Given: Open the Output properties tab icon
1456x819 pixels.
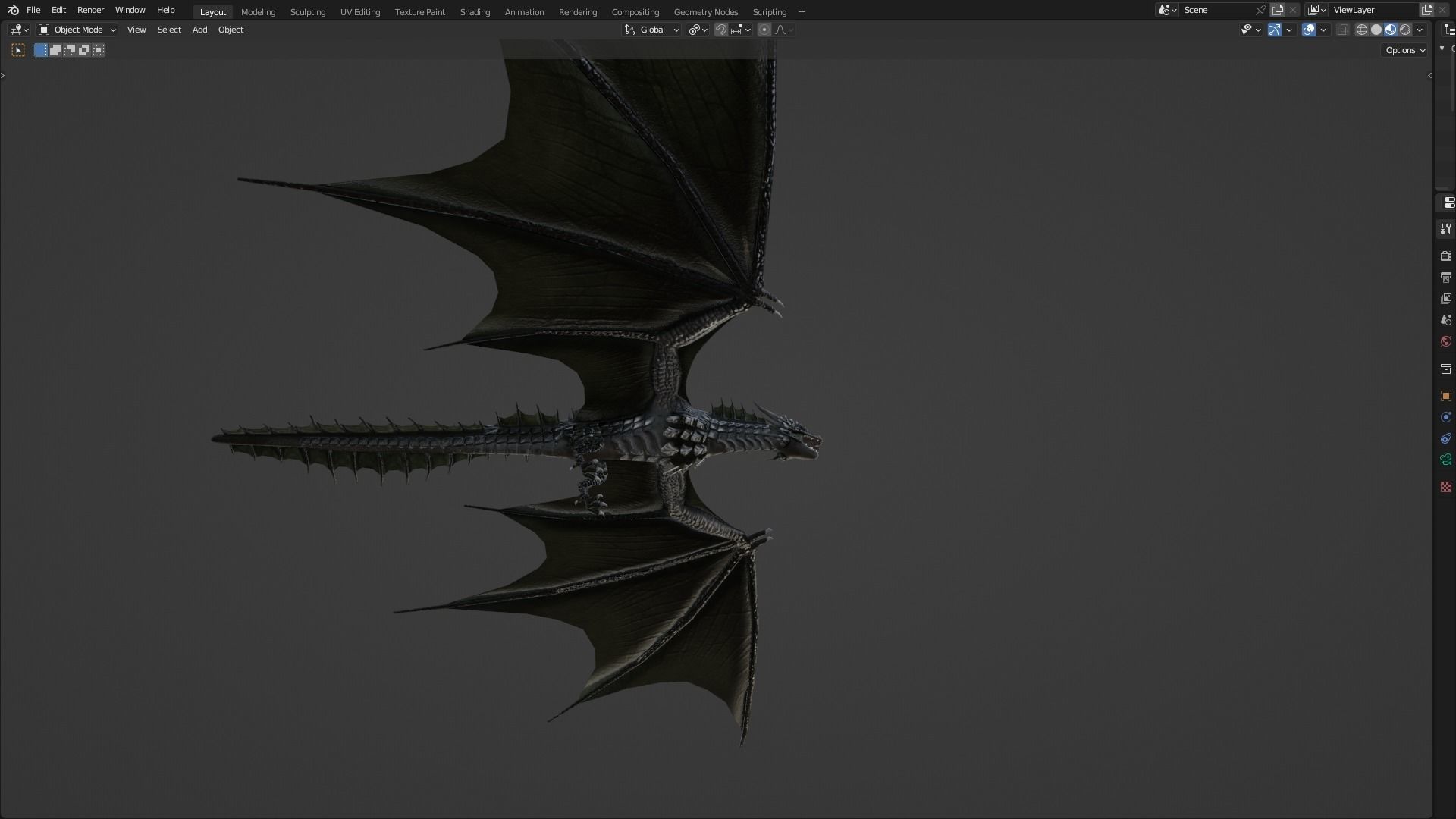Looking at the screenshot, I should pyautogui.click(x=1446, y=278).
